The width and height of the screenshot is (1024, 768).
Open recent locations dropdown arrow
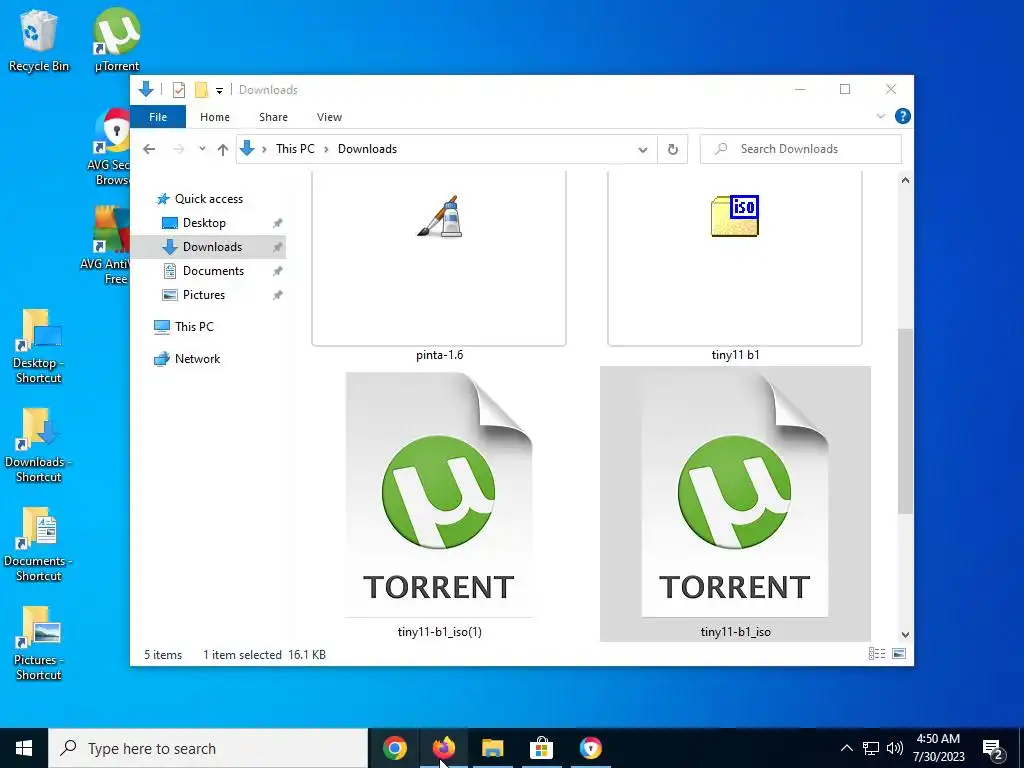[202, 149]
